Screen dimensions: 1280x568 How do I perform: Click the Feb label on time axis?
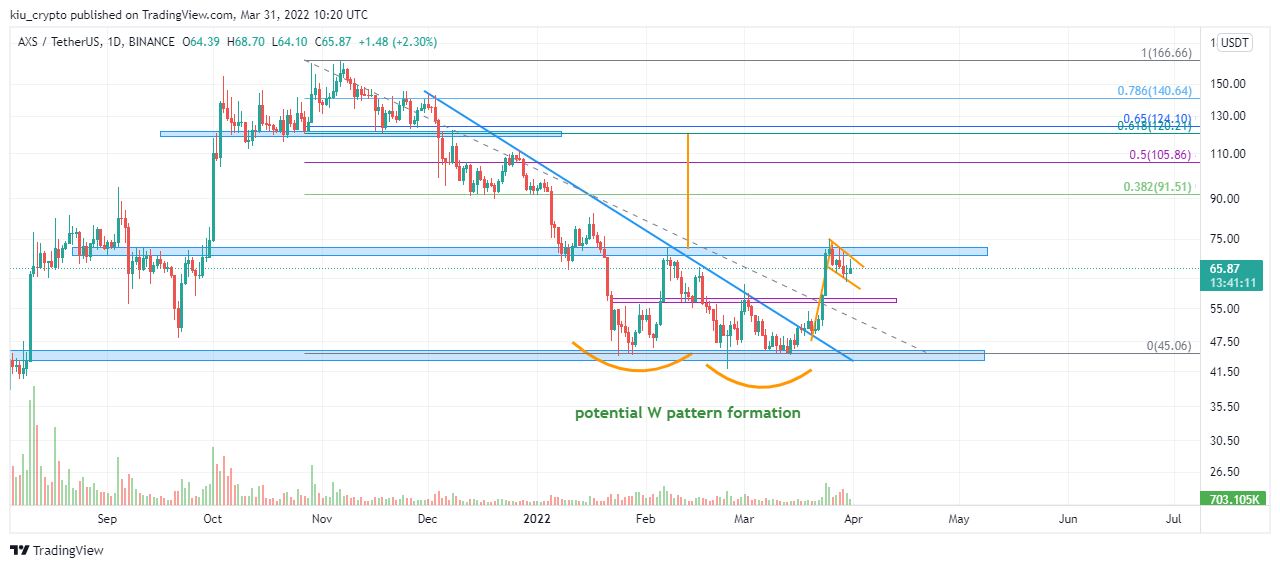(645, 520)
